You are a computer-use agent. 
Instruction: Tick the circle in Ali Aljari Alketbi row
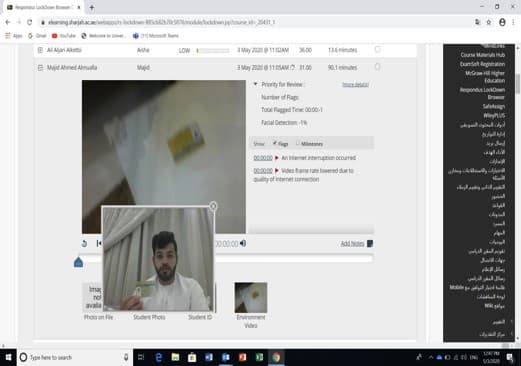[x=377, y=49]
